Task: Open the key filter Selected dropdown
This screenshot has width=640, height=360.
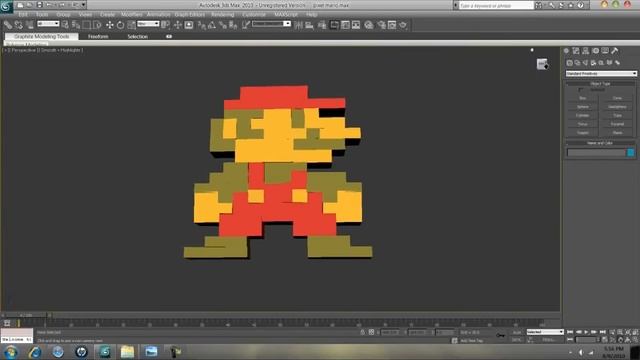Action: point(545,332)
